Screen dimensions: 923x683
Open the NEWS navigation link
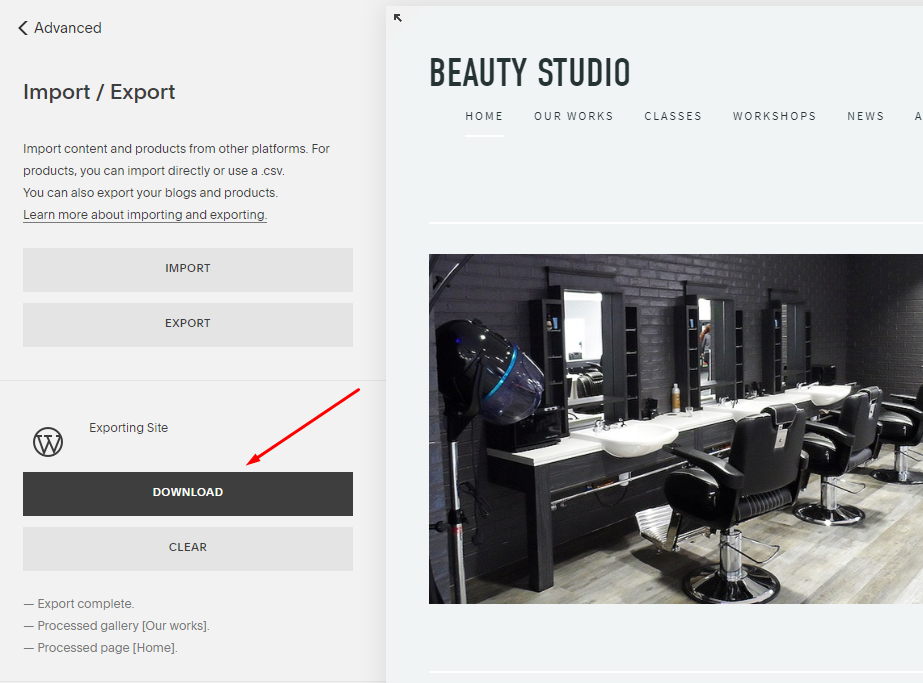(865, 116)
